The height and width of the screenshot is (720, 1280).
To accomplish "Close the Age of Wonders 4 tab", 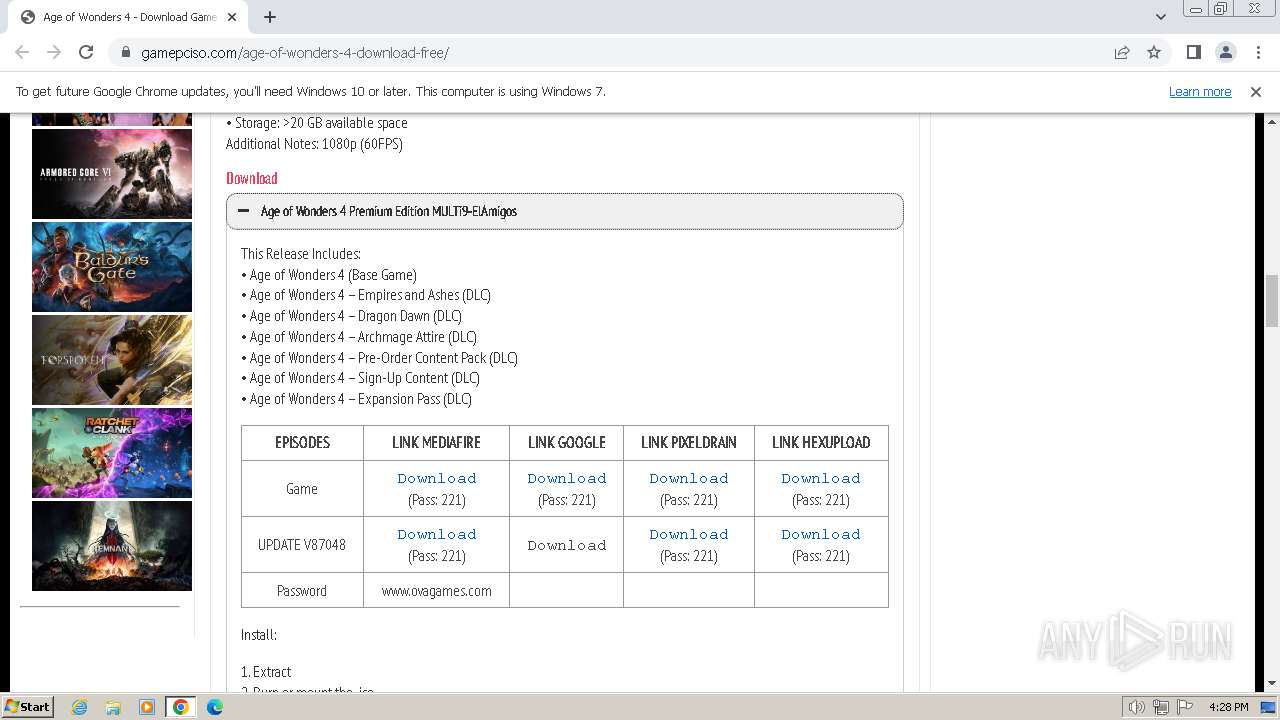I will pyautogui.click(x=232, y=17).
